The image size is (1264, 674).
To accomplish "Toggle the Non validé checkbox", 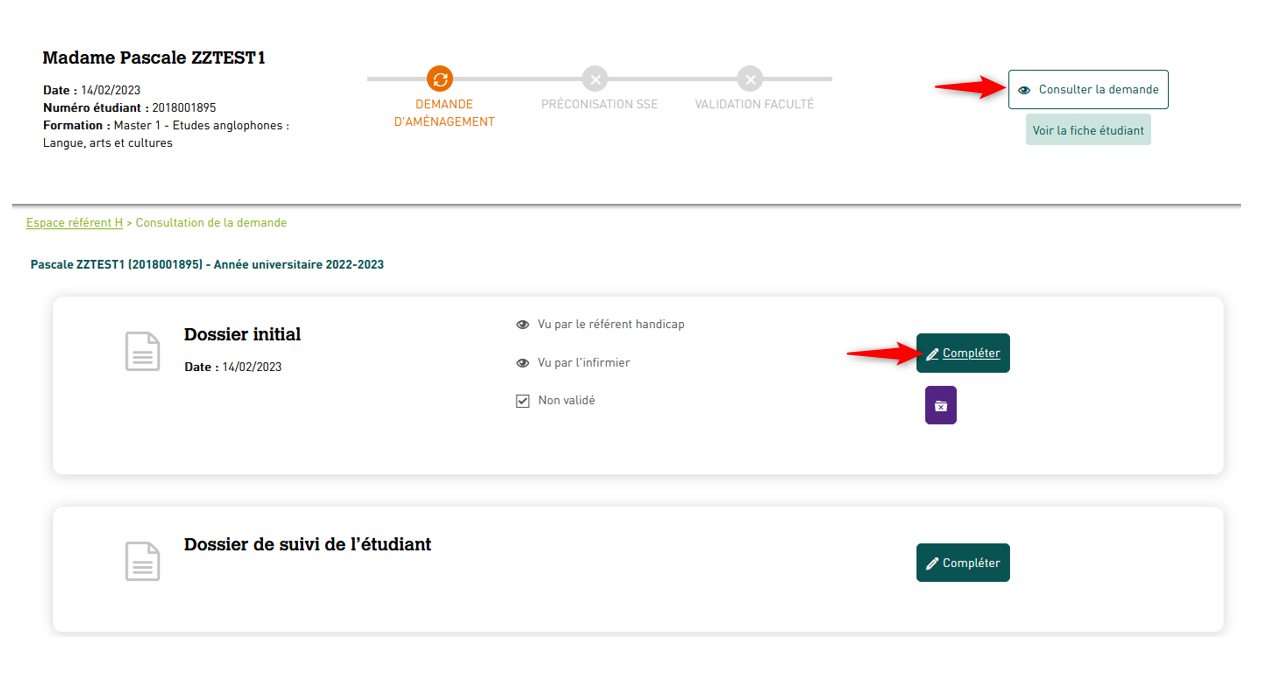I will tap(522, 401).
